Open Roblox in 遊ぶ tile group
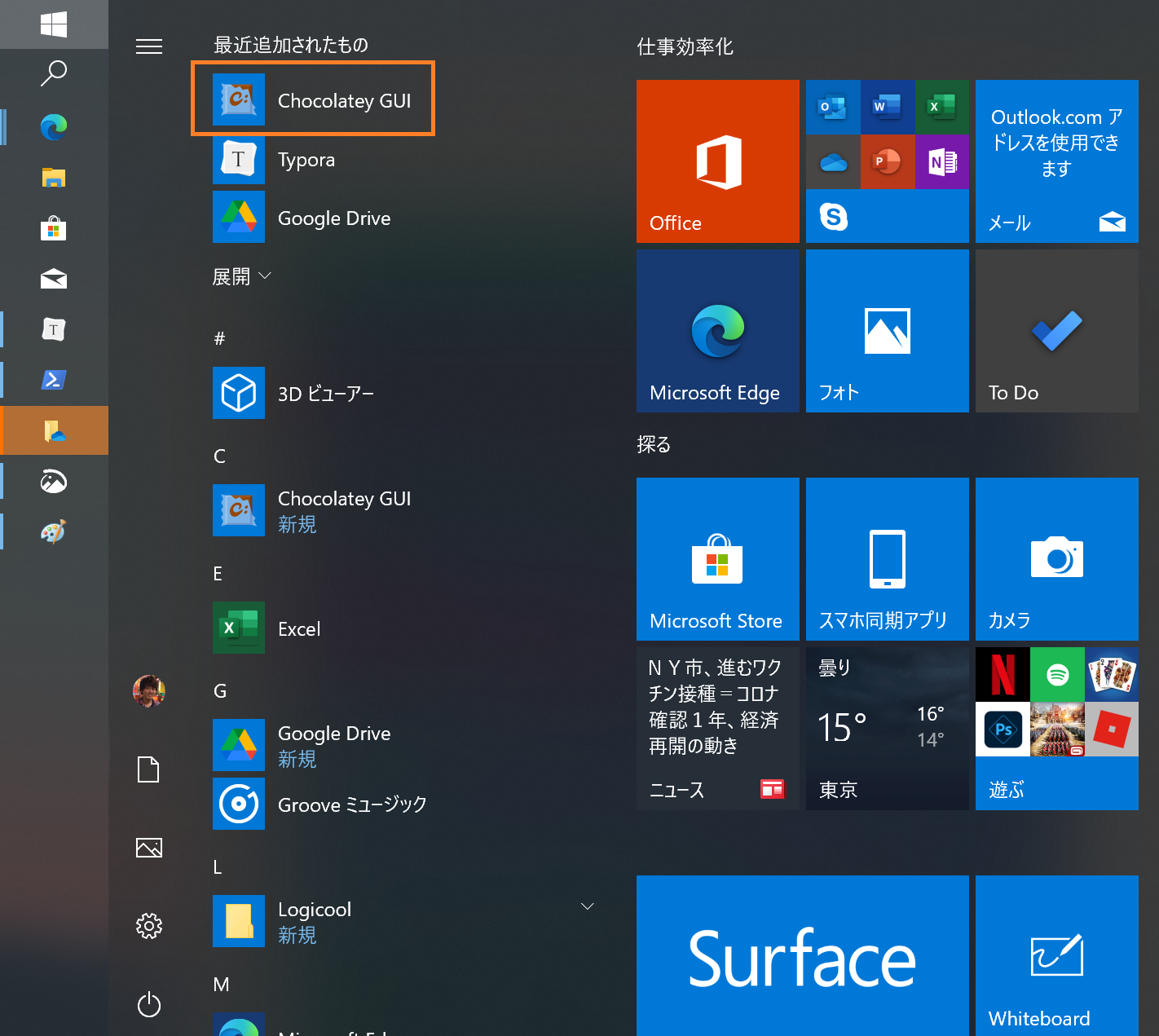 pyautogui.click(x=1112, y=729)
